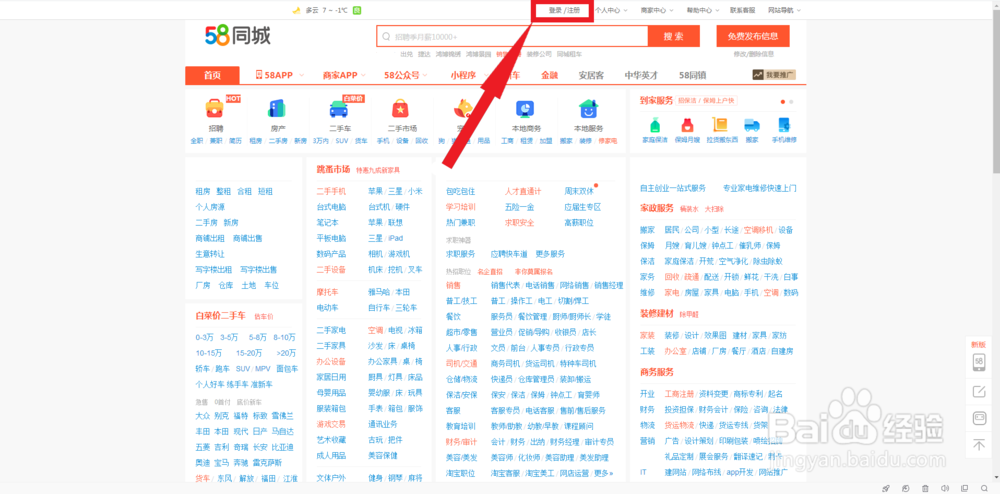The height and width of the screenshot is (494, 1000).
Task: Open the 二手市场 shopping bag icon
Action: [401, 109]
